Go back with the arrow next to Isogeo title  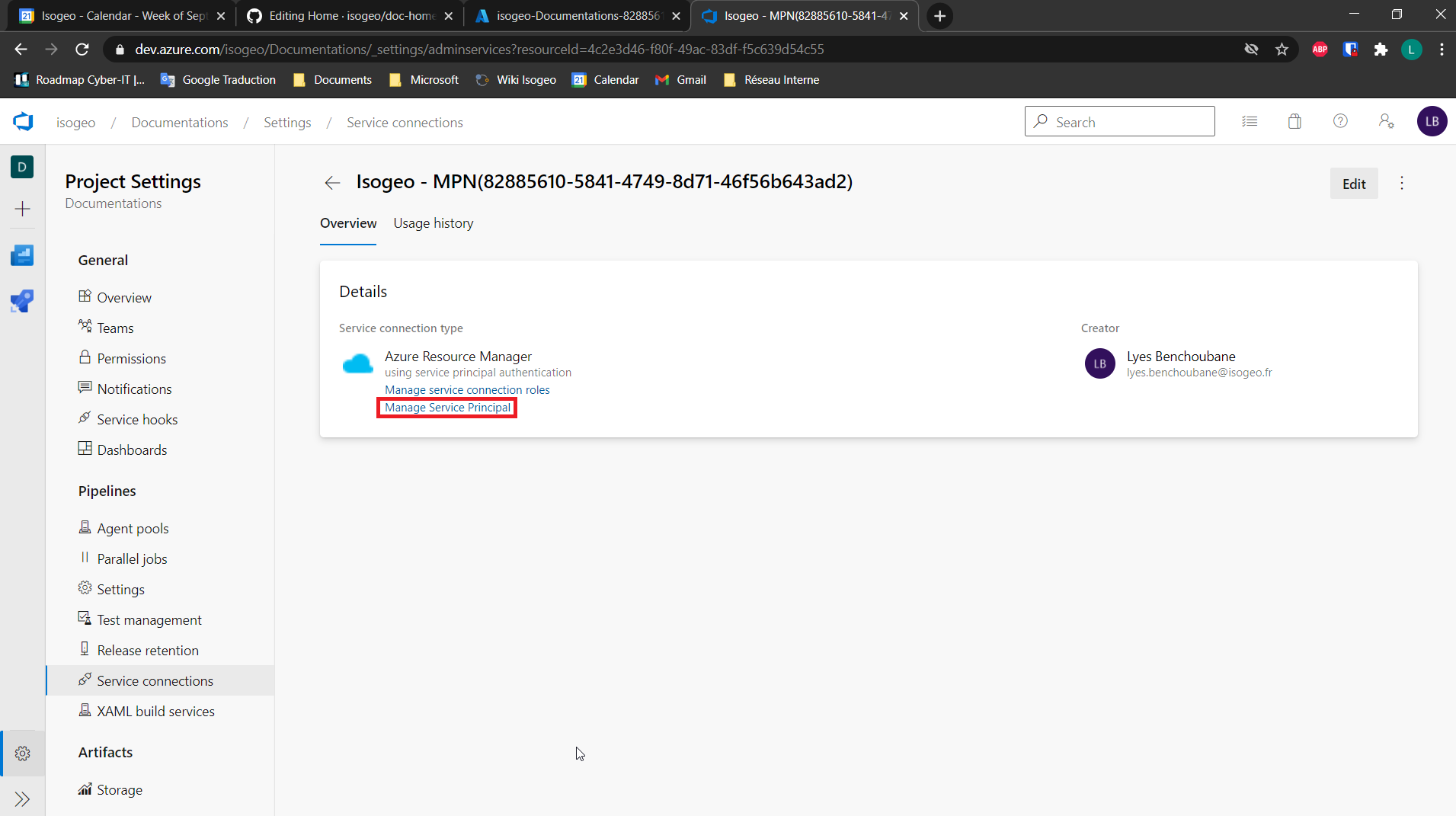332,183
